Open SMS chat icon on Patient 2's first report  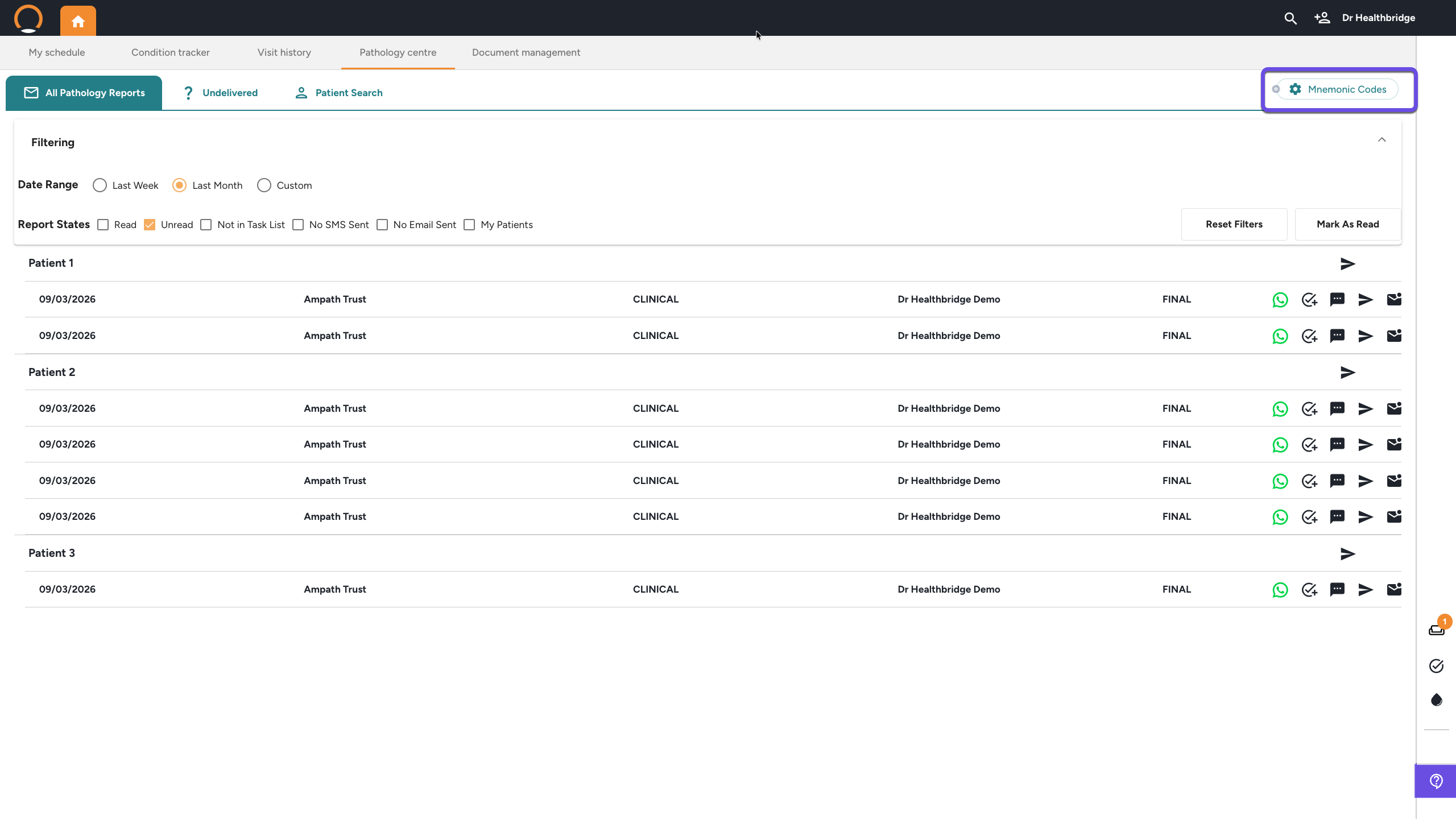coord(1337,408)
